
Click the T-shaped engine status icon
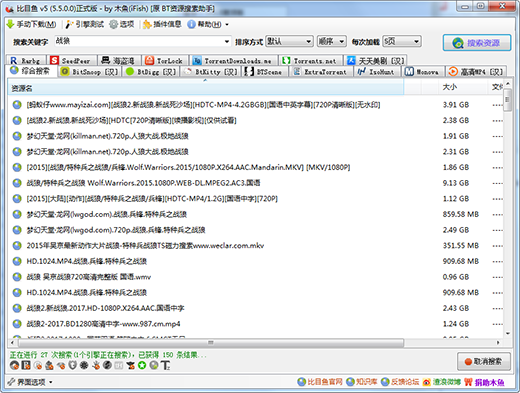165,365
